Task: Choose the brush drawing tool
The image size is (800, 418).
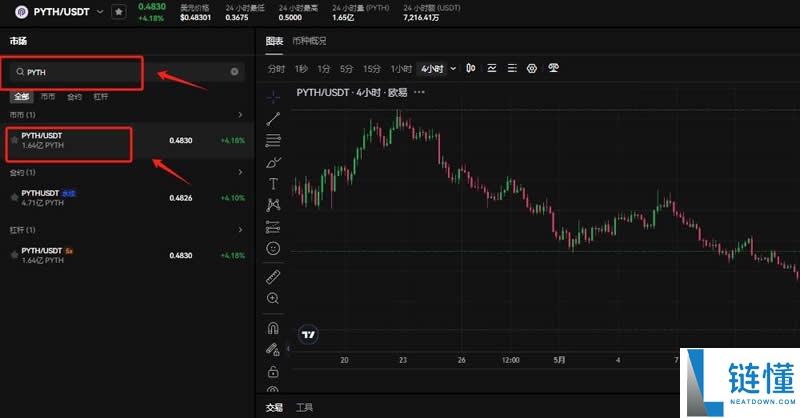Action: (x=273, y=162)
